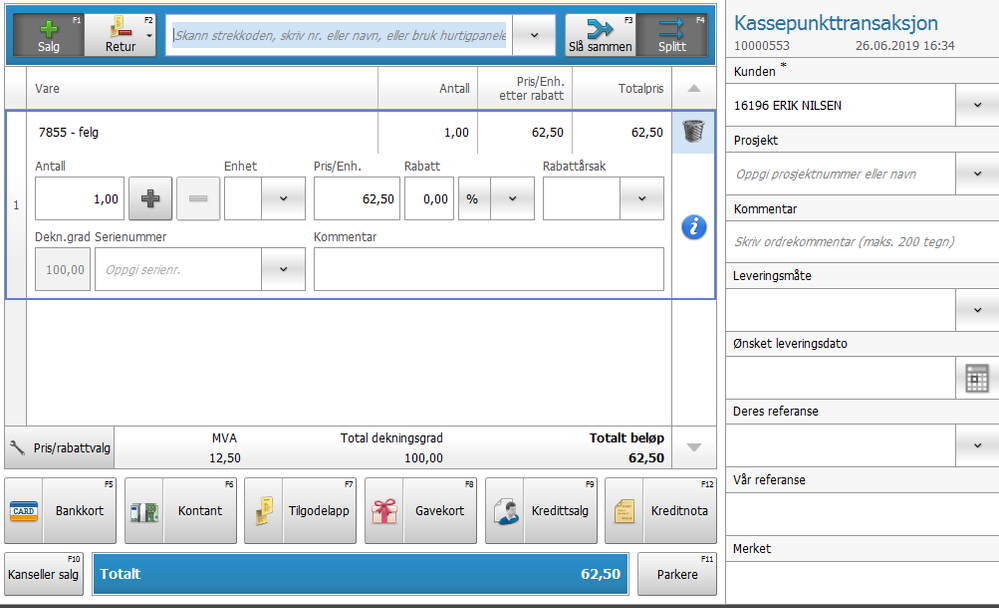The height and width of the screenshot is (608, 999).
Task: Click the Ønsket leveringsdato date field
Action: (841, 378)
